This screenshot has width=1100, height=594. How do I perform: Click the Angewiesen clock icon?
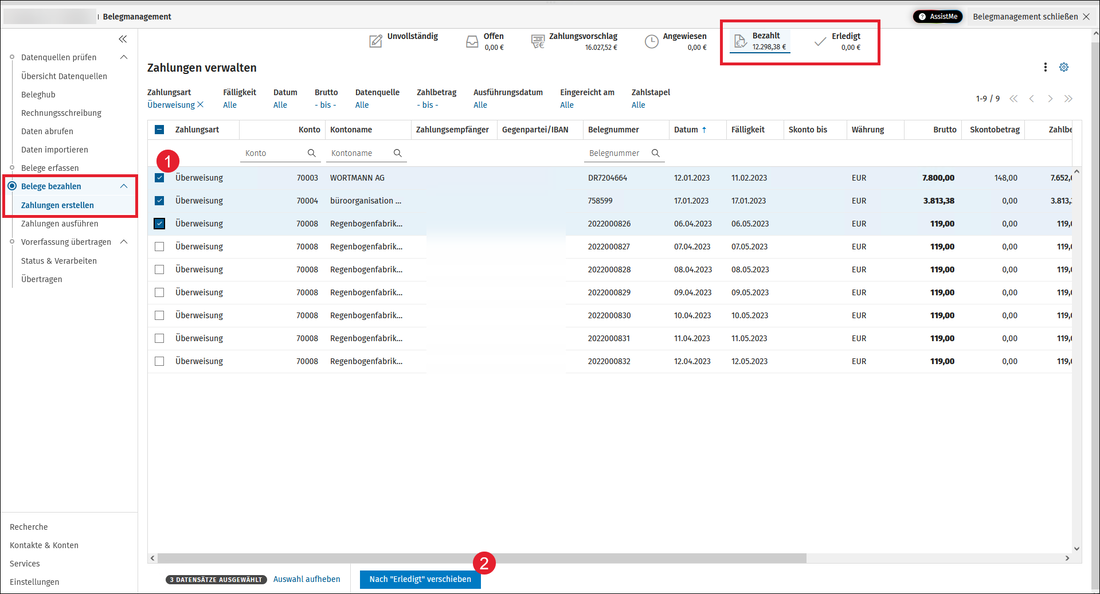pyautogui.click(x=652, y=41)
